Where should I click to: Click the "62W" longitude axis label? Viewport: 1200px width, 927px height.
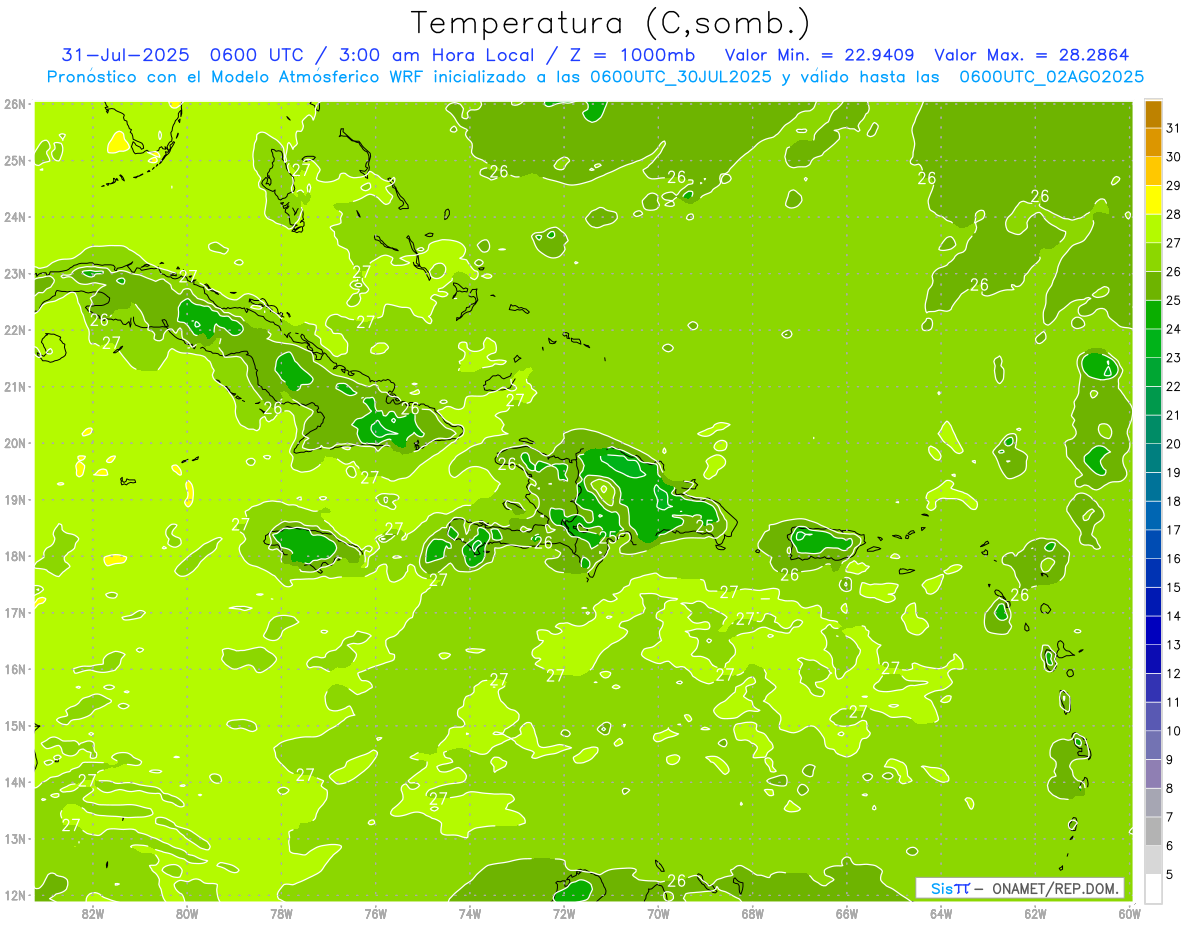pos(1036,913)
